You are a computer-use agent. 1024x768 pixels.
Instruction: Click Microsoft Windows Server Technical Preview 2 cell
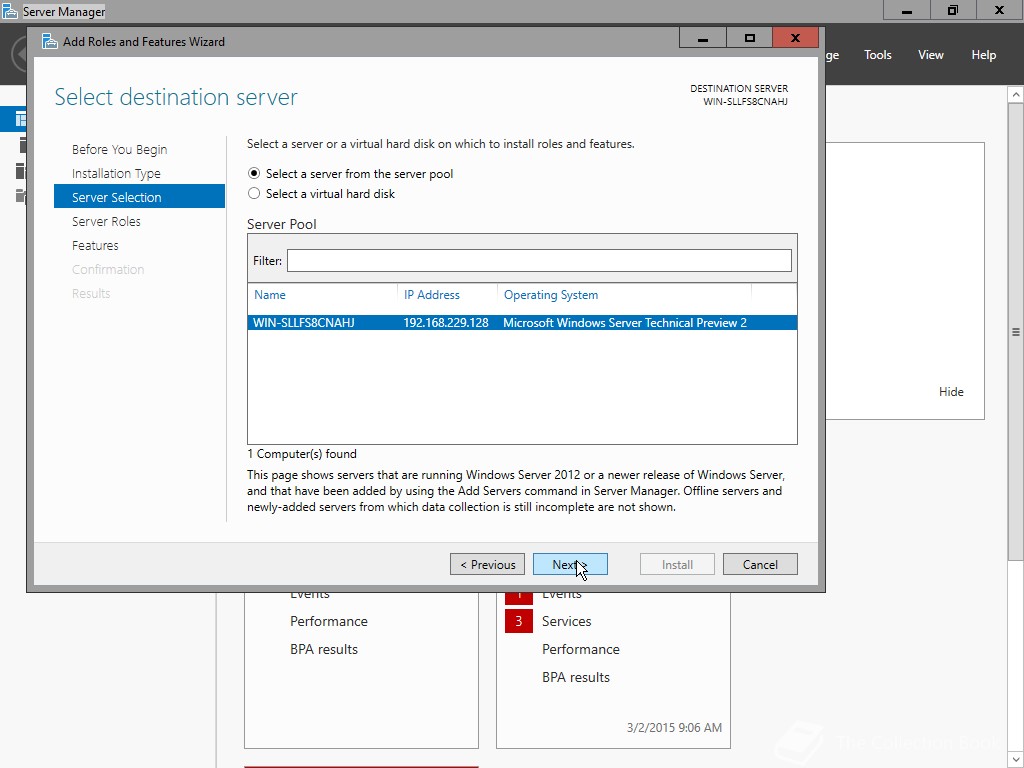point(624,323)
